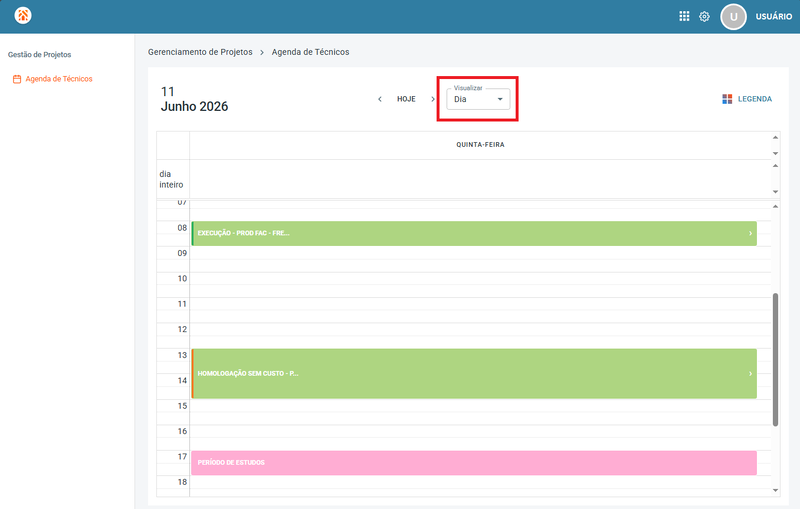Go to next day arrow
This screenshot has width=800, height=509.
pos(433,99)
